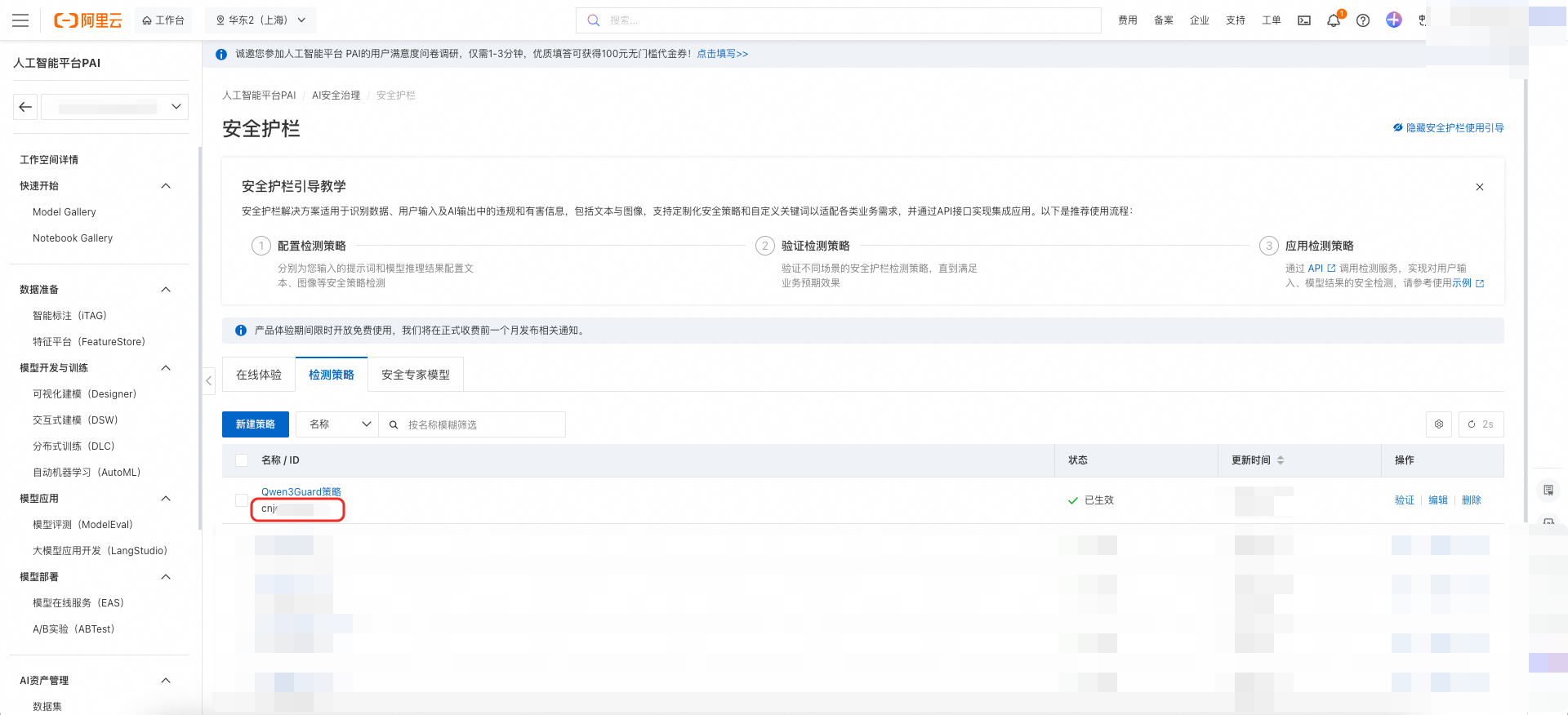Open the notification bell

pyautogui.click(x=1334, y=20)
